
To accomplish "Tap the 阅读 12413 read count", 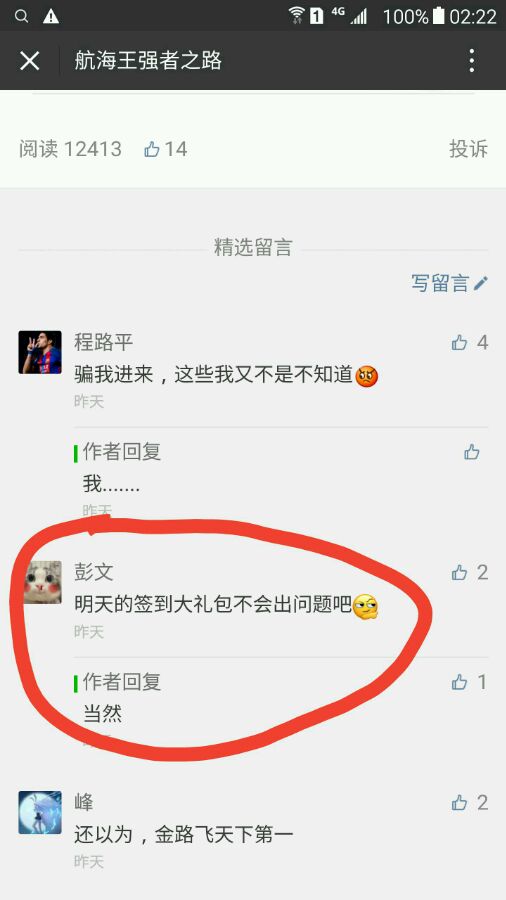I will click(x=70, y=149).
